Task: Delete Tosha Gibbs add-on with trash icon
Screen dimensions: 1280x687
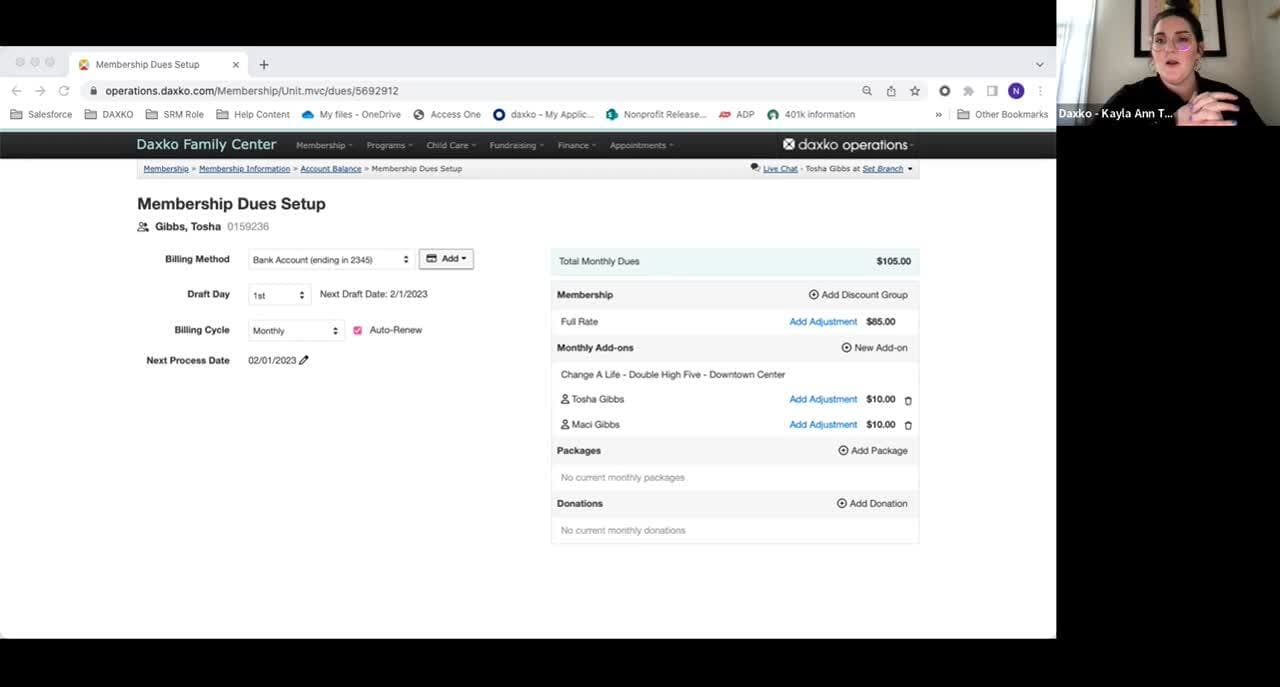Action: (x=908, y=400)
